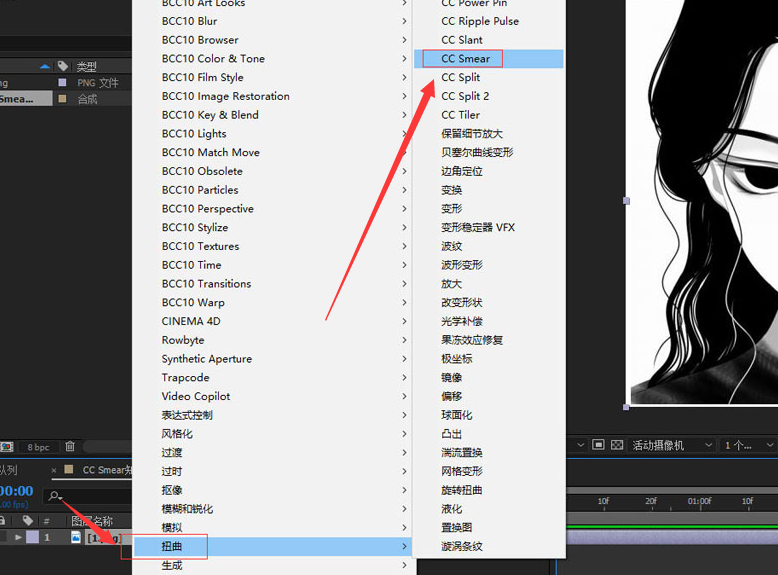
Task: Expand layer 1 properties triangle
Action: click(x=18, y=537)
